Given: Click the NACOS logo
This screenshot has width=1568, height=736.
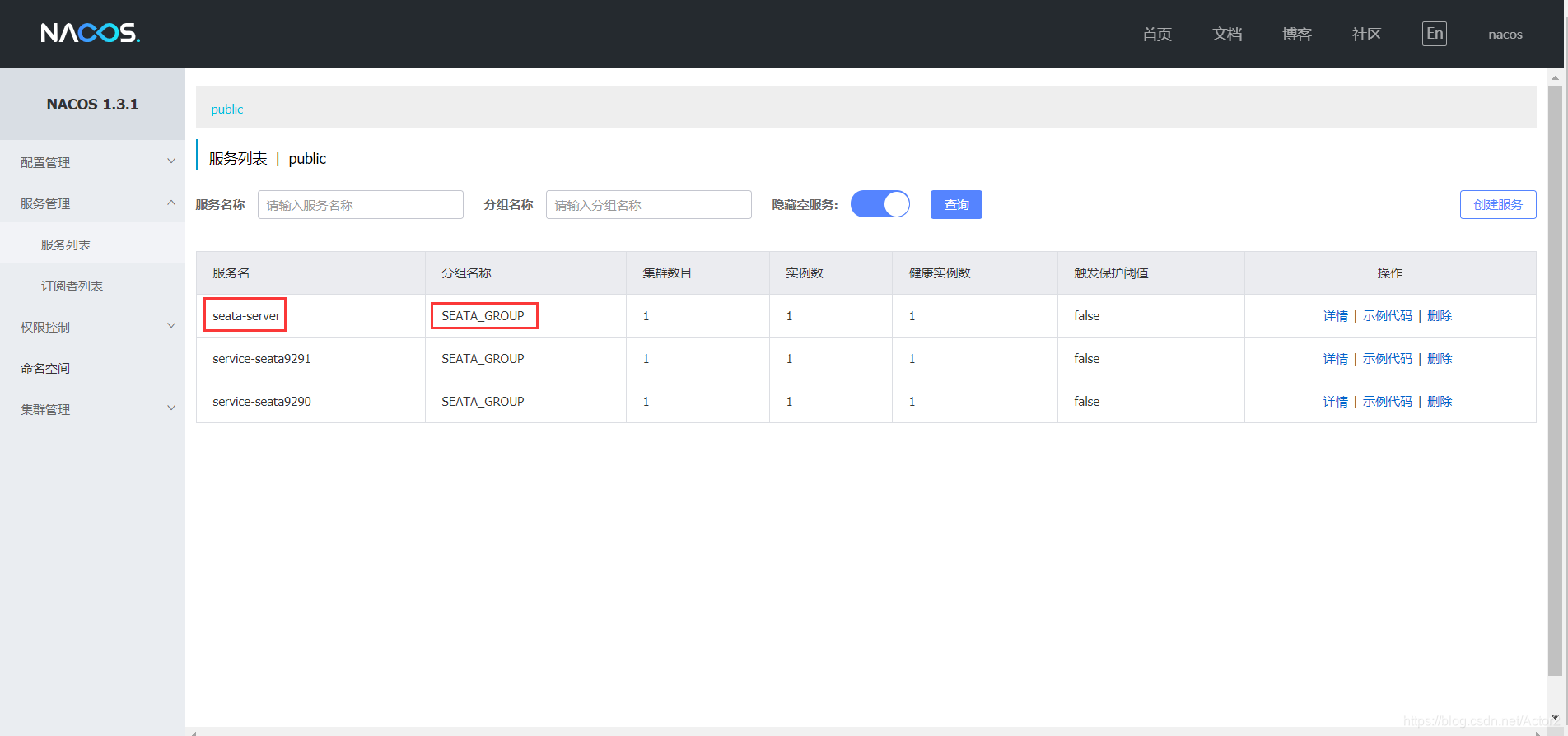Looking at the screenshot, I should point(91,33).
